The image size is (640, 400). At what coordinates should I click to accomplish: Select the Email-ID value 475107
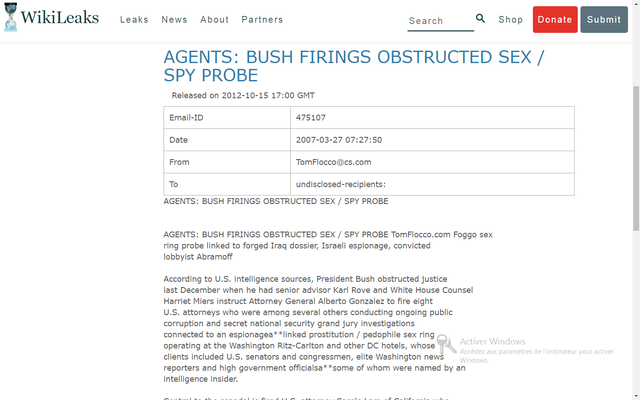click(x=311, y=118)
